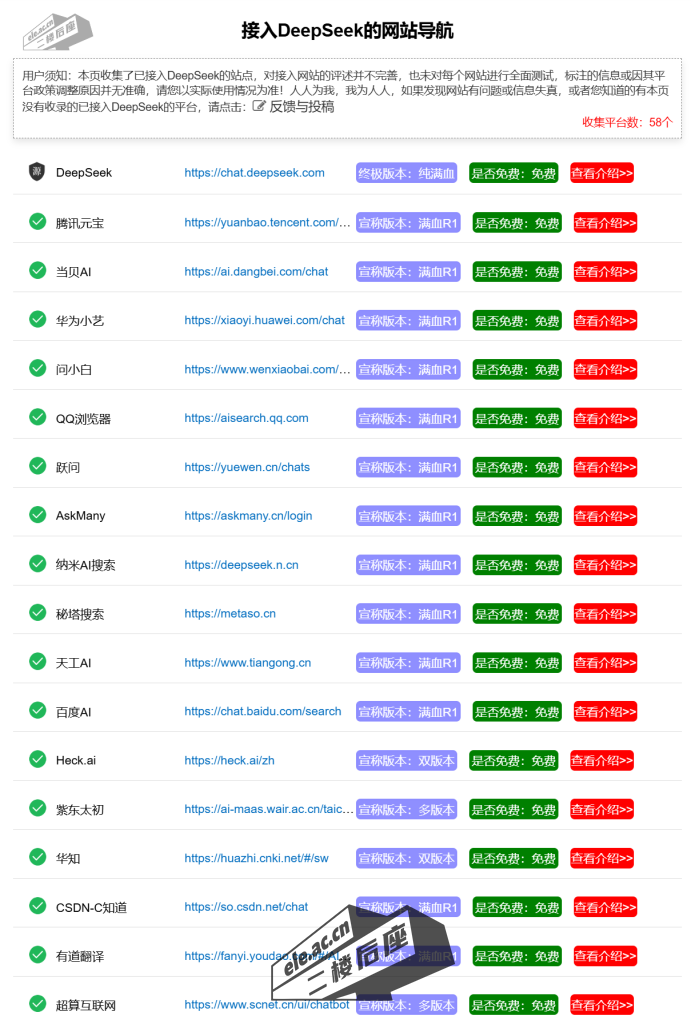Image resolution: width=691 pixels, height=1024 pixels.
Task: Click the 反馈与投稿 edit icon
Action: click(260, 106)
